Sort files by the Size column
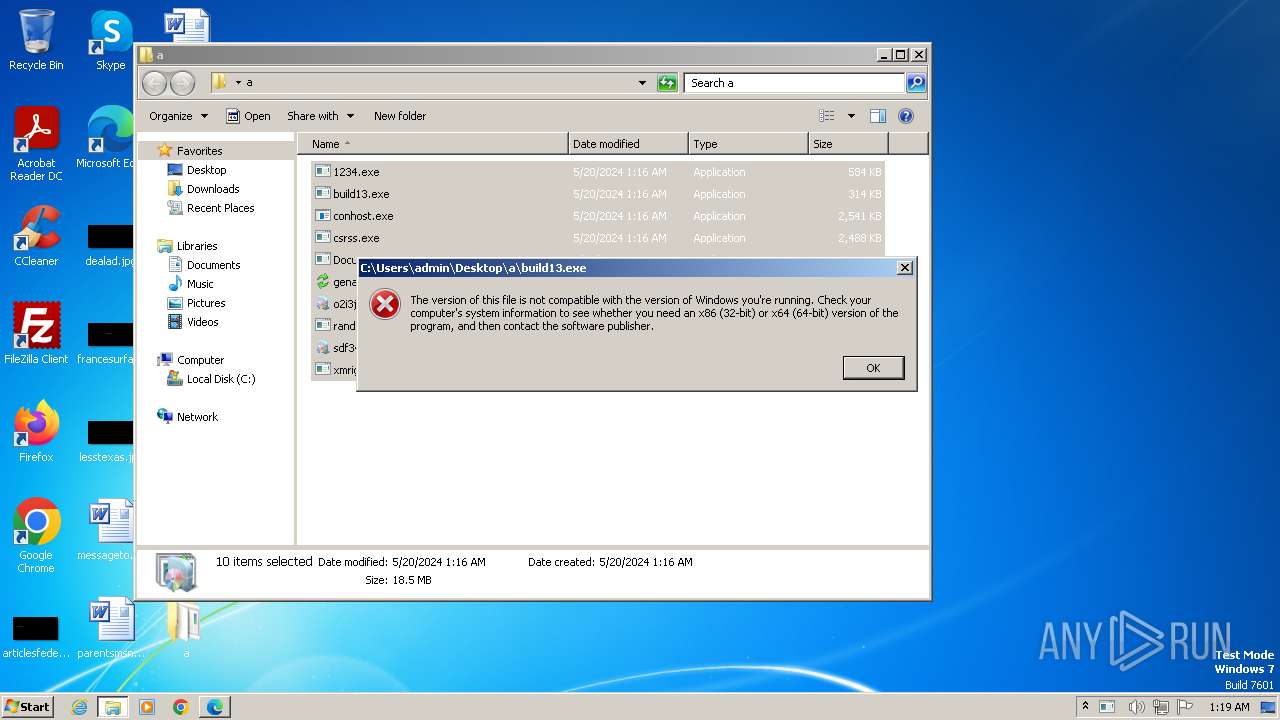 point(848,144)
